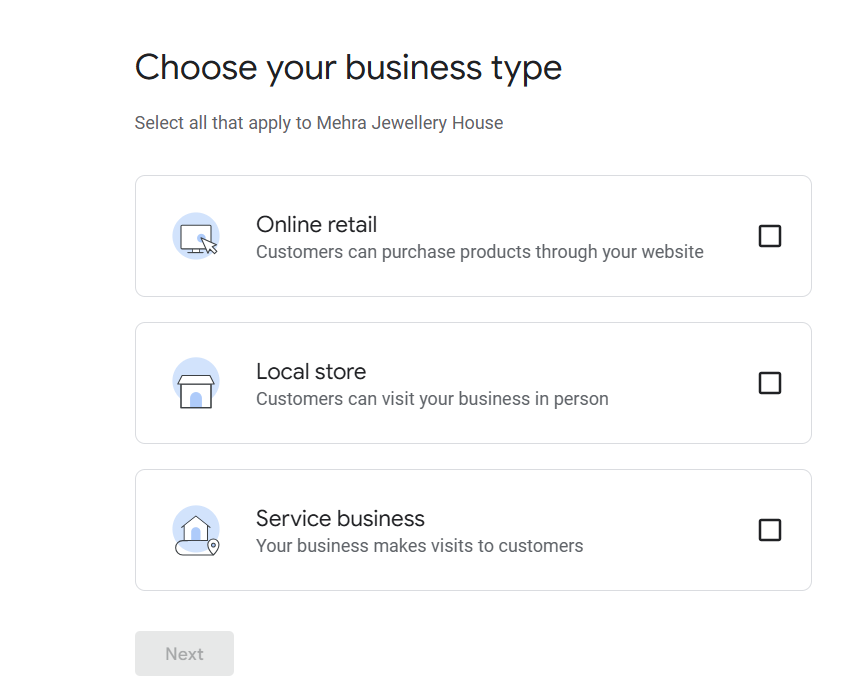Select the Online retail title text
Image resolution: width=856 pixels, height=680 pixels.
click(x=317, y=225)
